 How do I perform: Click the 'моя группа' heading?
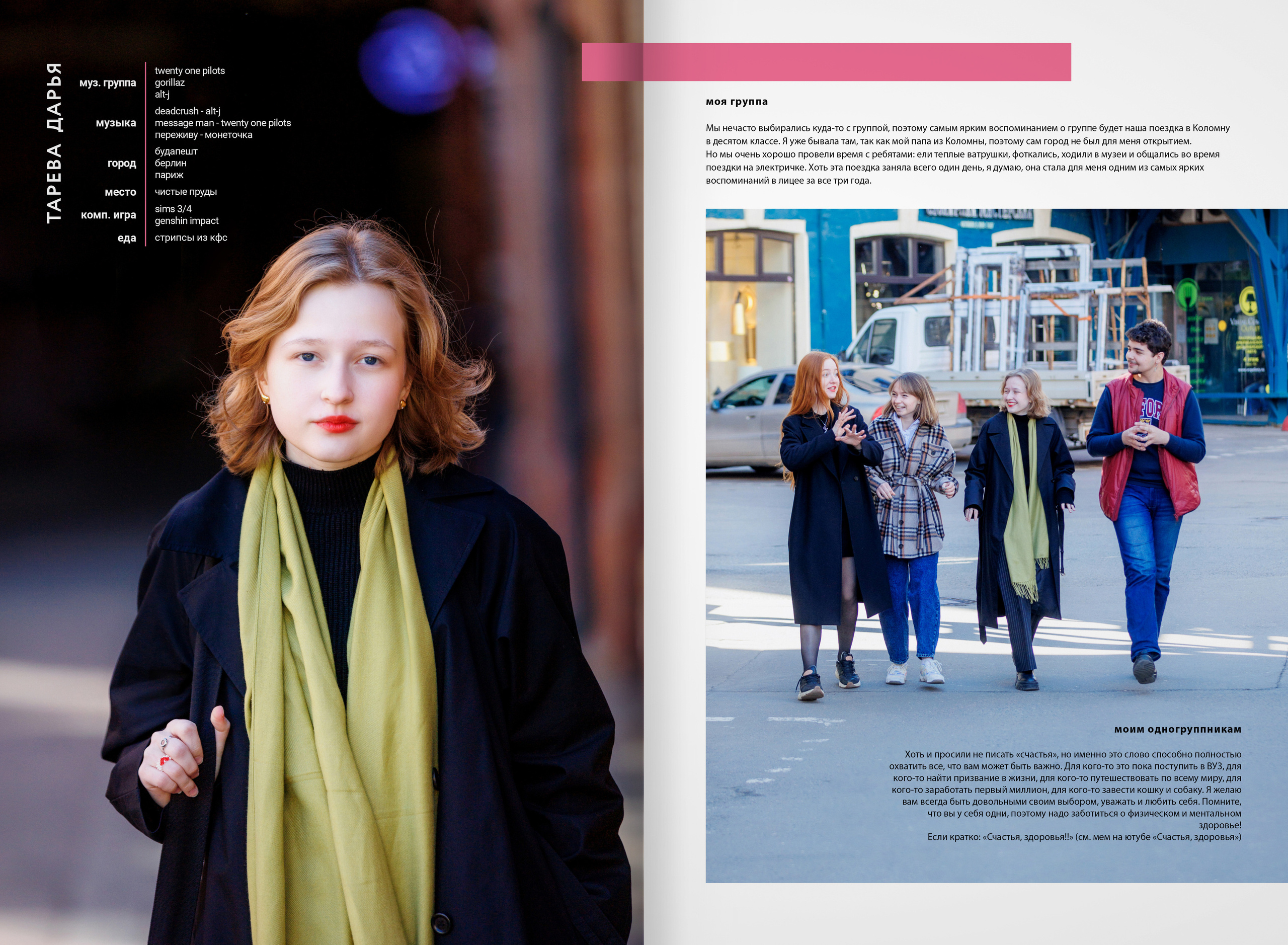737,102
